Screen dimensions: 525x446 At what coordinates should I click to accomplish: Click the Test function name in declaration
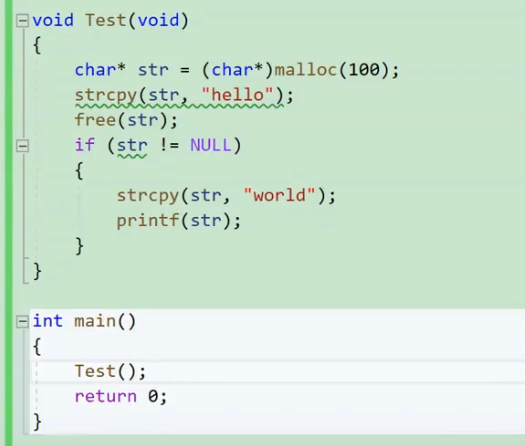pos(105,20)
